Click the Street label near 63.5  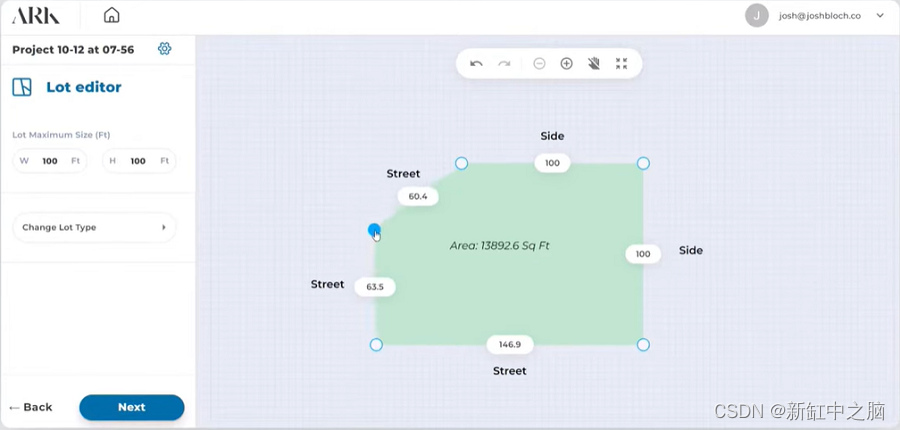pyautogui.click(x=327, y=284)
